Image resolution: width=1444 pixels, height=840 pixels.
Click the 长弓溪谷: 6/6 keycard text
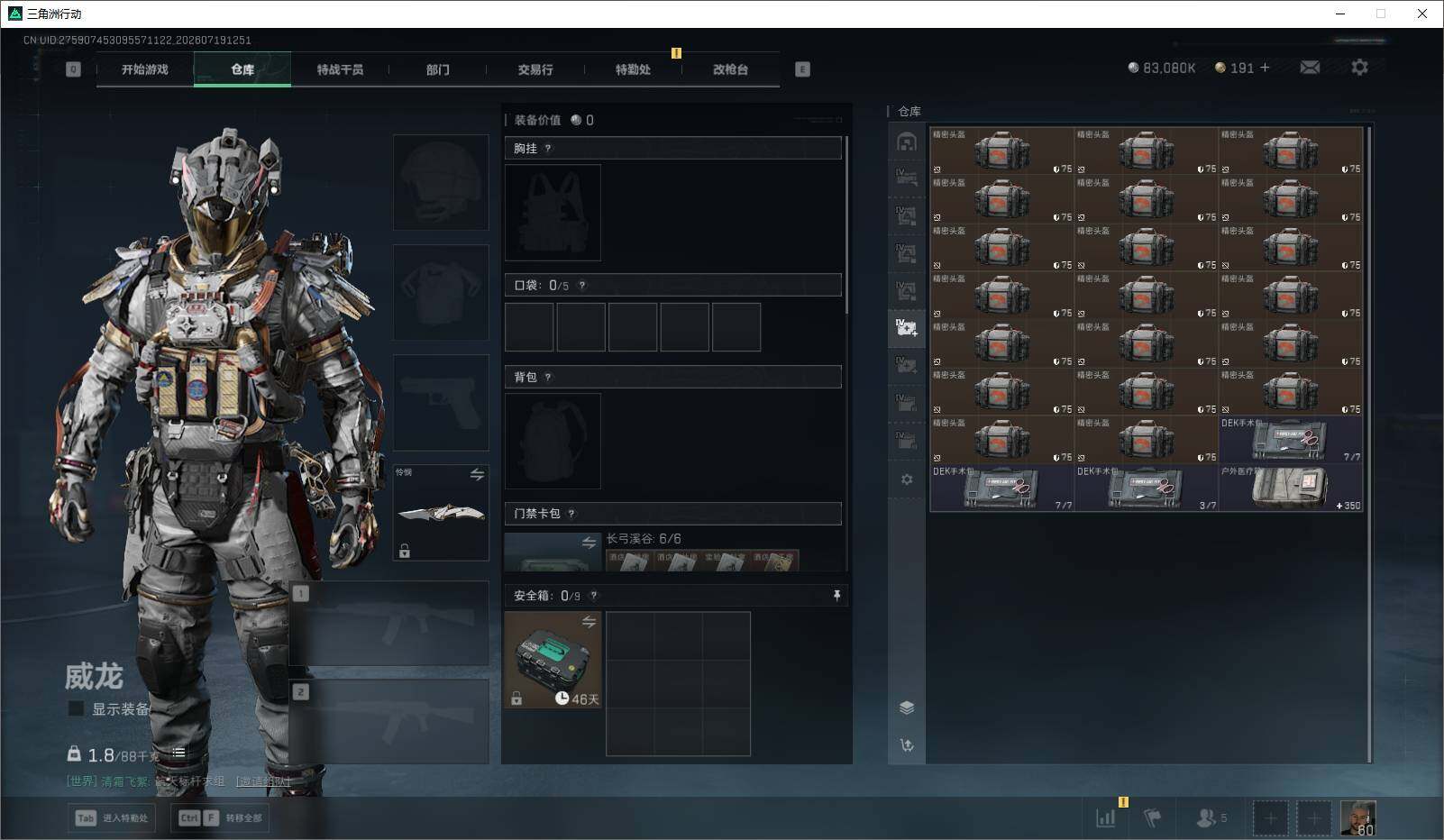[644, 539]
